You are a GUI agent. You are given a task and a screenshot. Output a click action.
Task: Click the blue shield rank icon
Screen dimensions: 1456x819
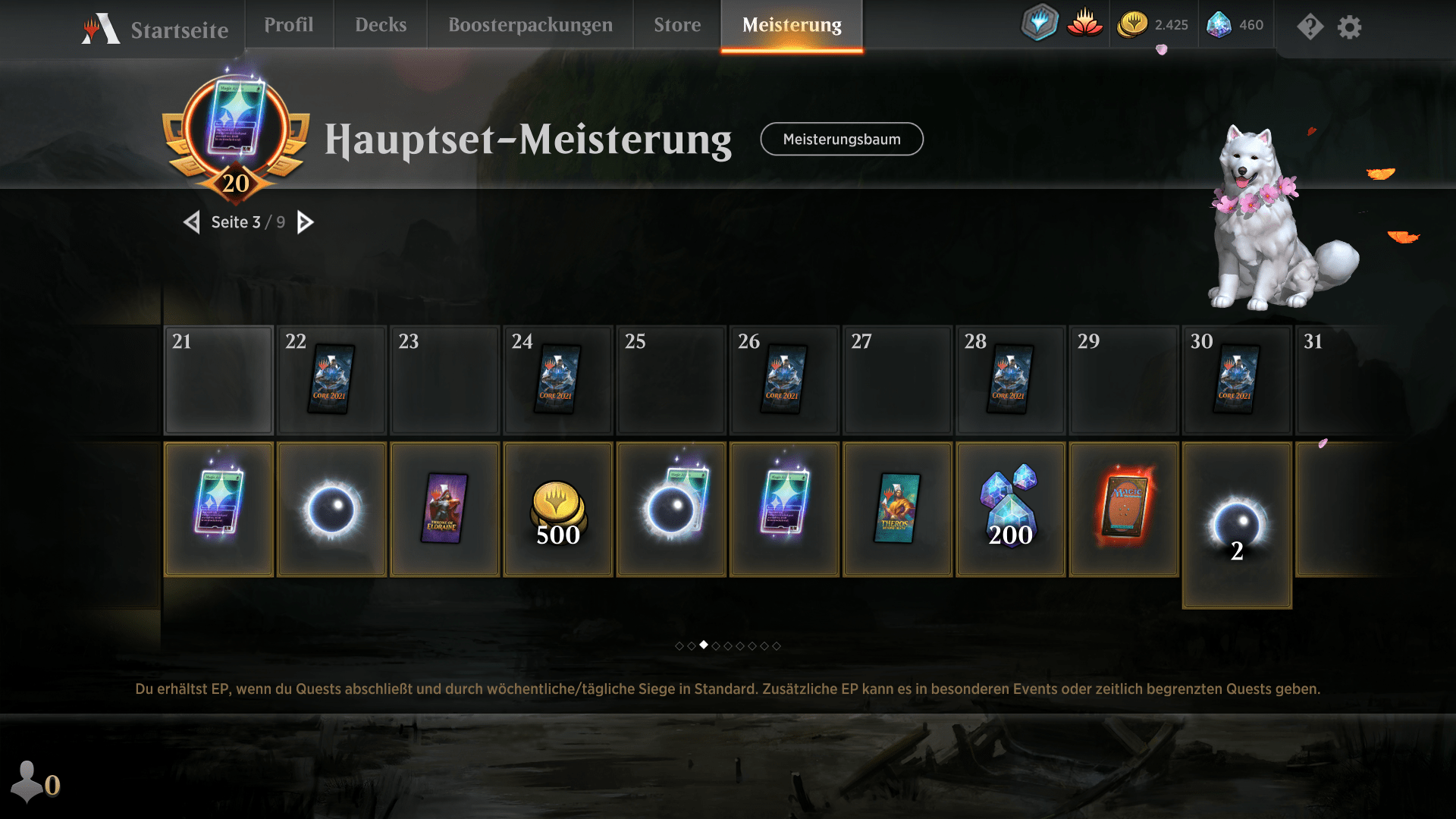1039,23
